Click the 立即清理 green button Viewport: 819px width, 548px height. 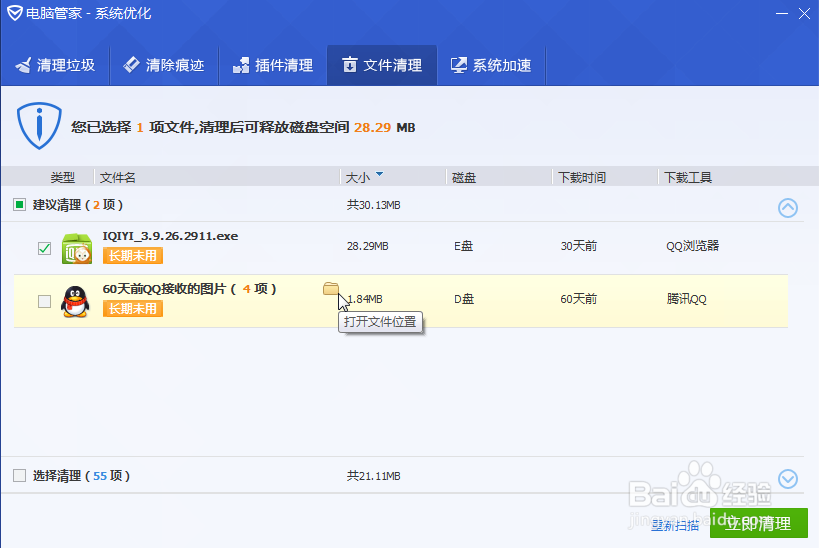pos(758,523)
